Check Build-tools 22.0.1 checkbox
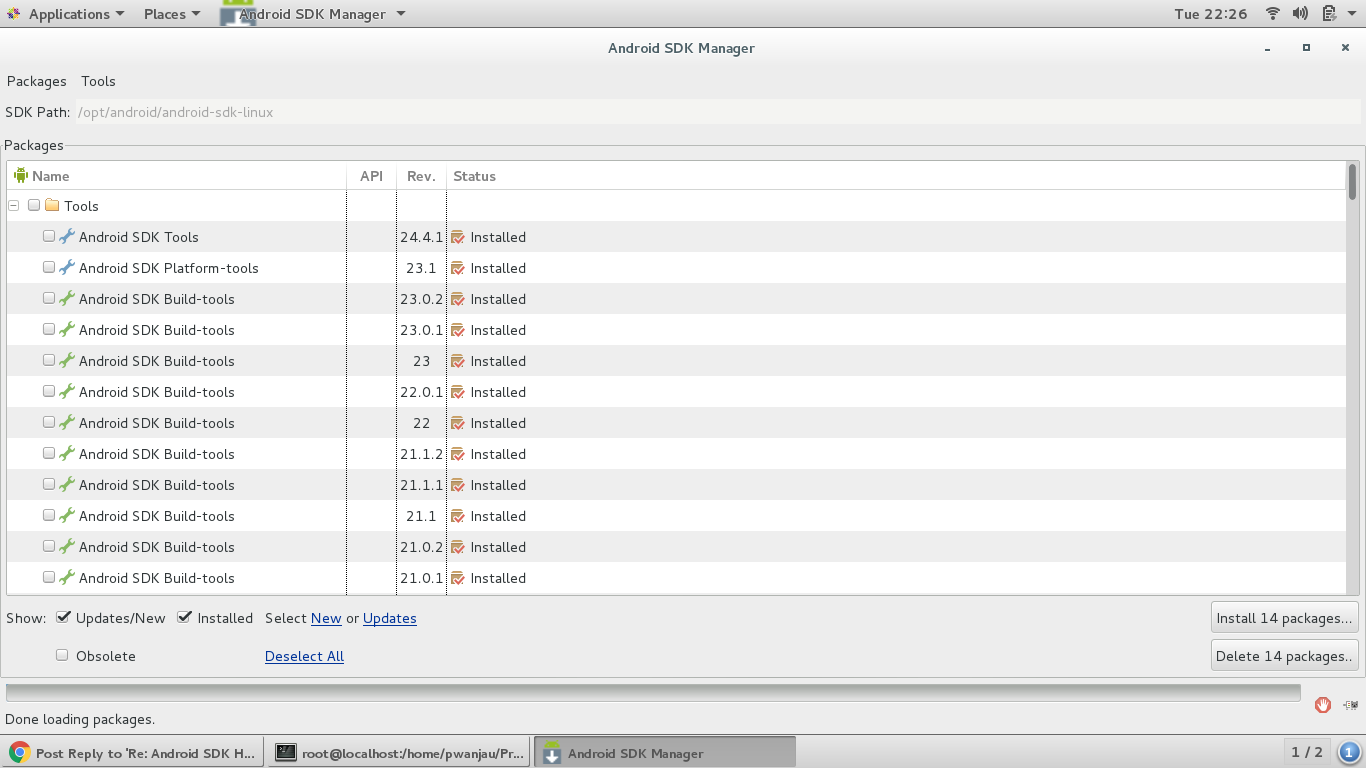Viewport: 1366px width, 768px height. coord(49,391)
